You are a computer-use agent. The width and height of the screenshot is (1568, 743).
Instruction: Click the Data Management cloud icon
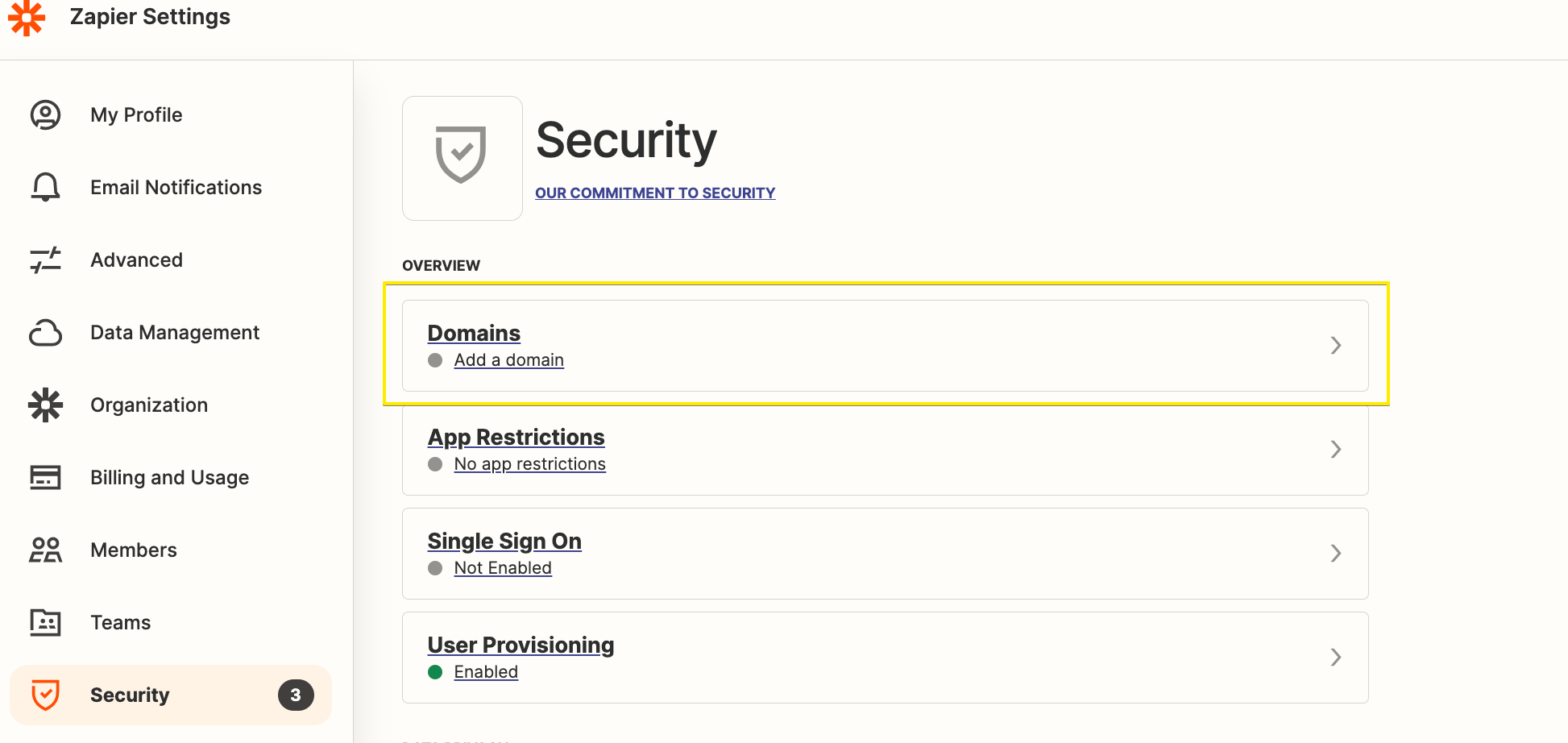click(x=45, y=333)
